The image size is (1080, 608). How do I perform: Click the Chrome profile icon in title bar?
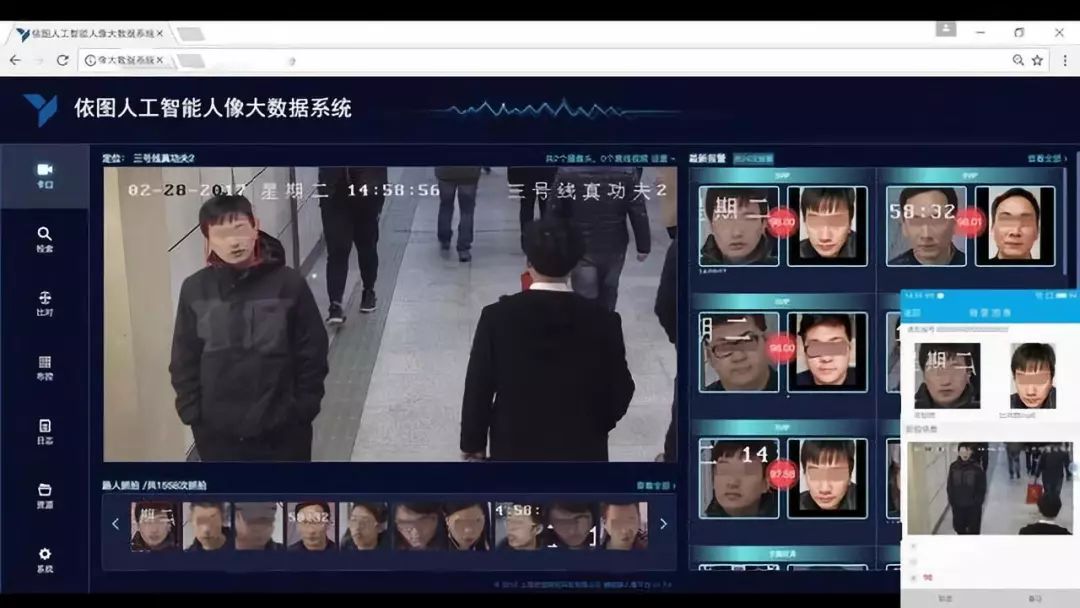[x=946, y=30]
